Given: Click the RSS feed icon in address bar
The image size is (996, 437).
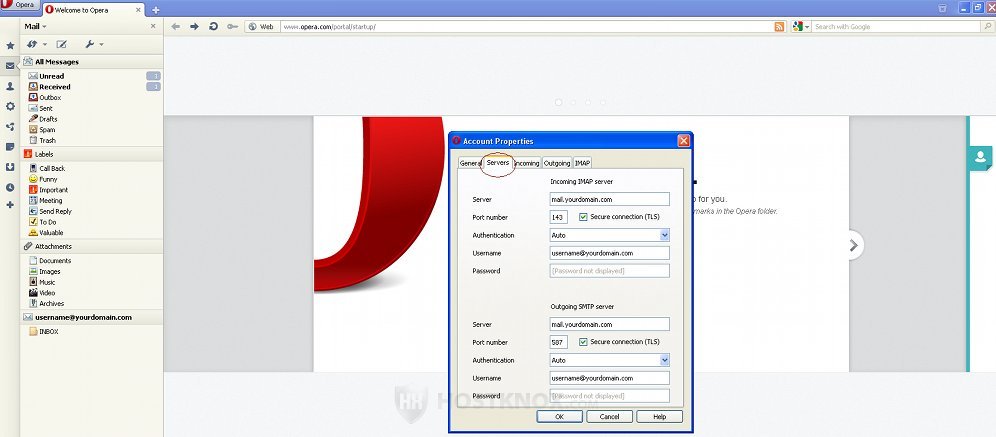Looking at the screenshot, I should [x=779, y=27].
